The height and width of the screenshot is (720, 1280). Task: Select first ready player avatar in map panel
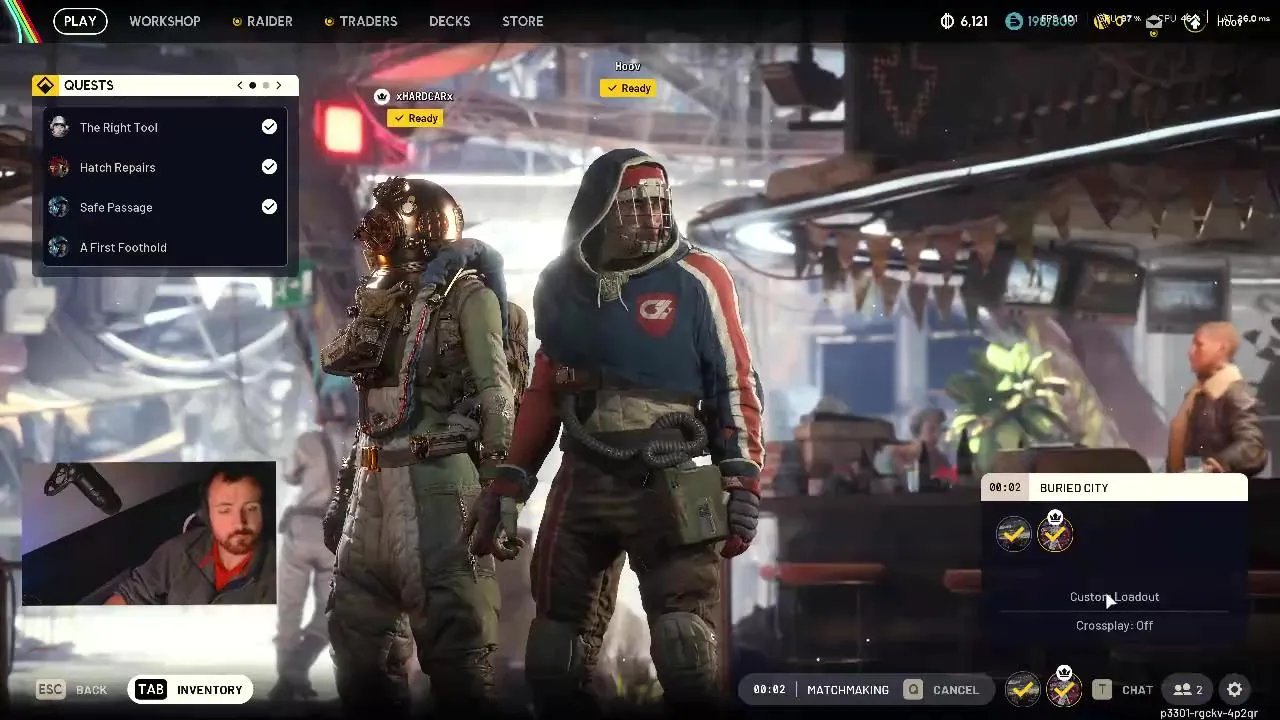coord(1014,534)
